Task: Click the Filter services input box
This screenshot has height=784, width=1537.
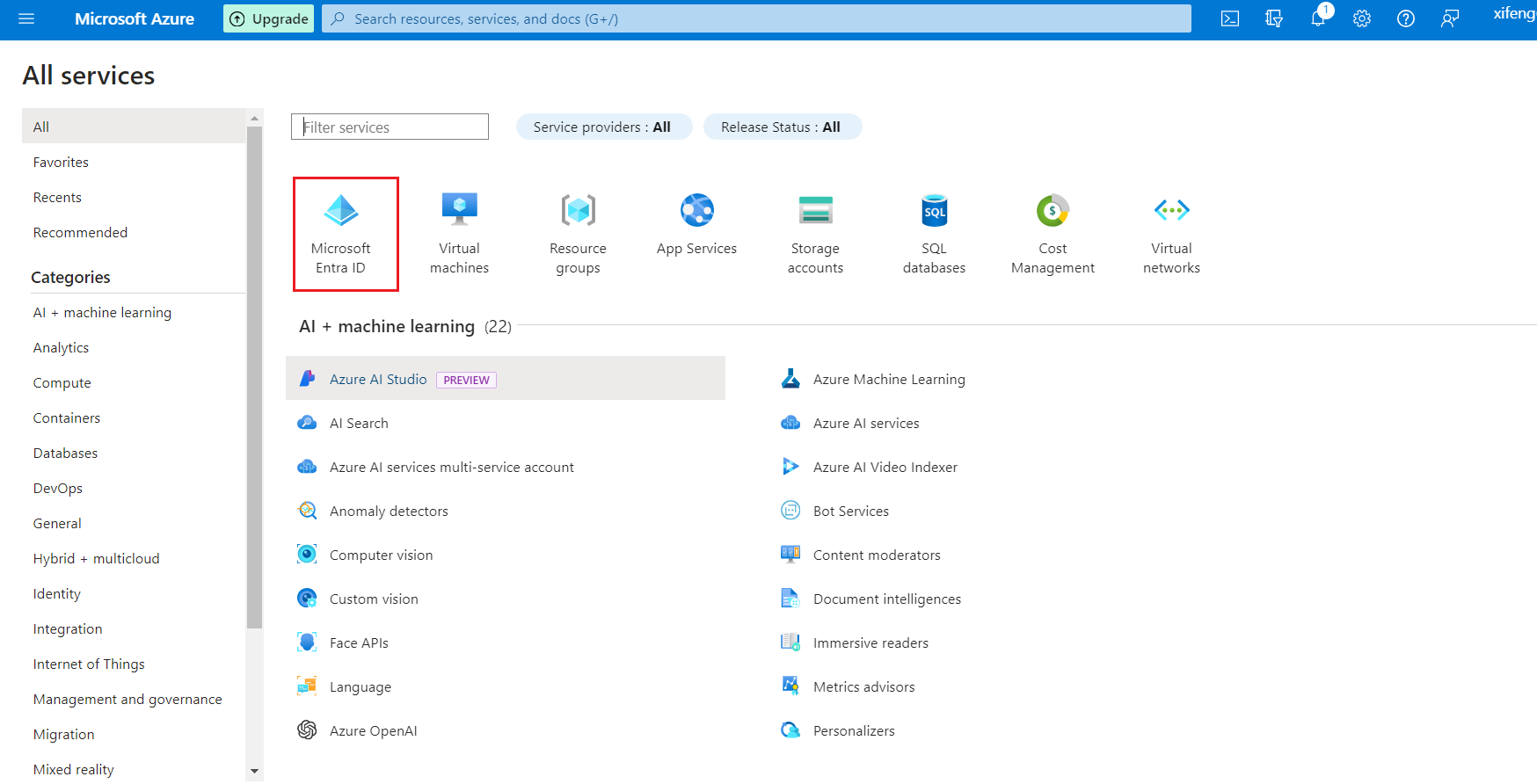Action: pos(390,127)
